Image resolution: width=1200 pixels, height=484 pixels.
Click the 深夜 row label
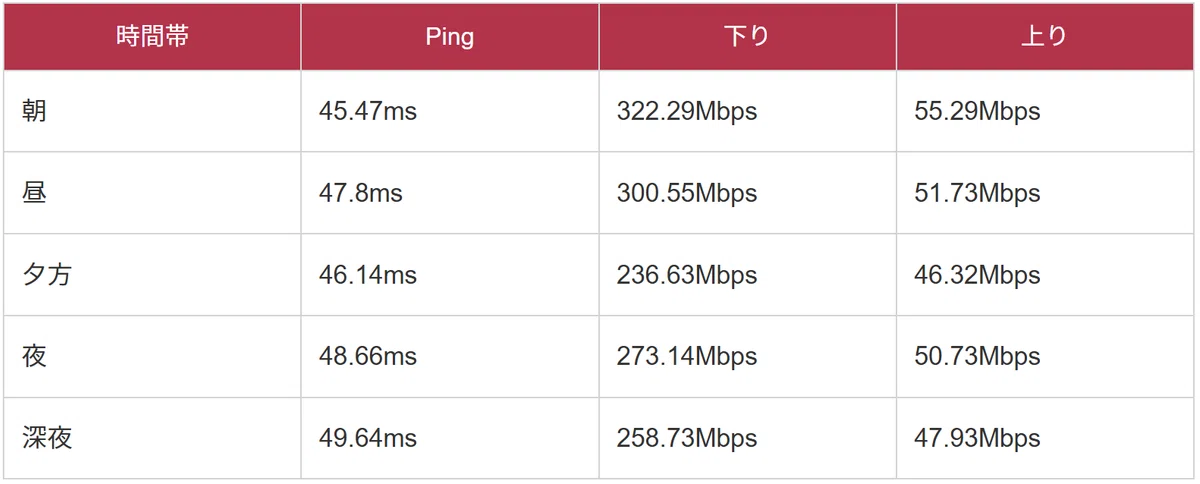tap(47, 438)
